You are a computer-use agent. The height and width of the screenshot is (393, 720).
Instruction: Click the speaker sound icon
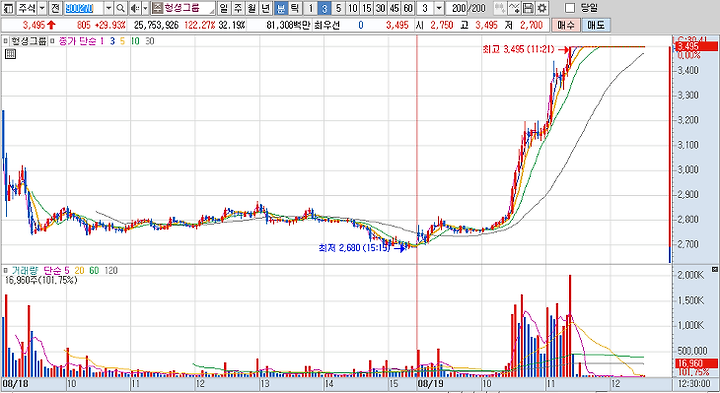coord(135,8)
